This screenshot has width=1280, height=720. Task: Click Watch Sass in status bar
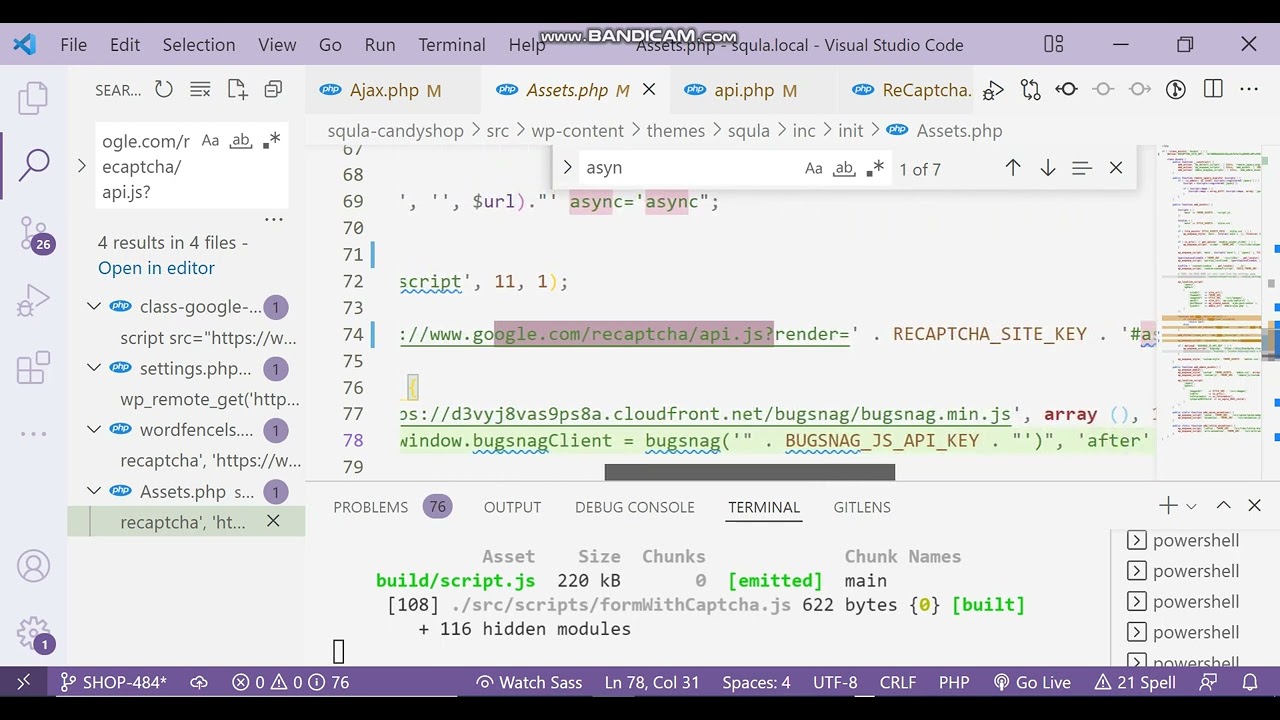click(x=529, y=682)
